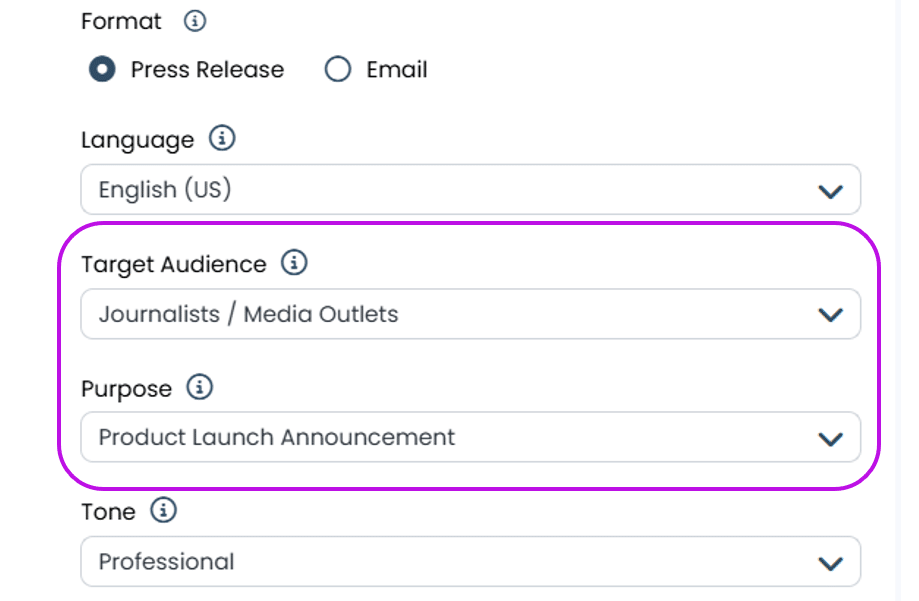Select the Press Release radio button
The width and height of the screenshot is (919, 601).
pos(101,69)
